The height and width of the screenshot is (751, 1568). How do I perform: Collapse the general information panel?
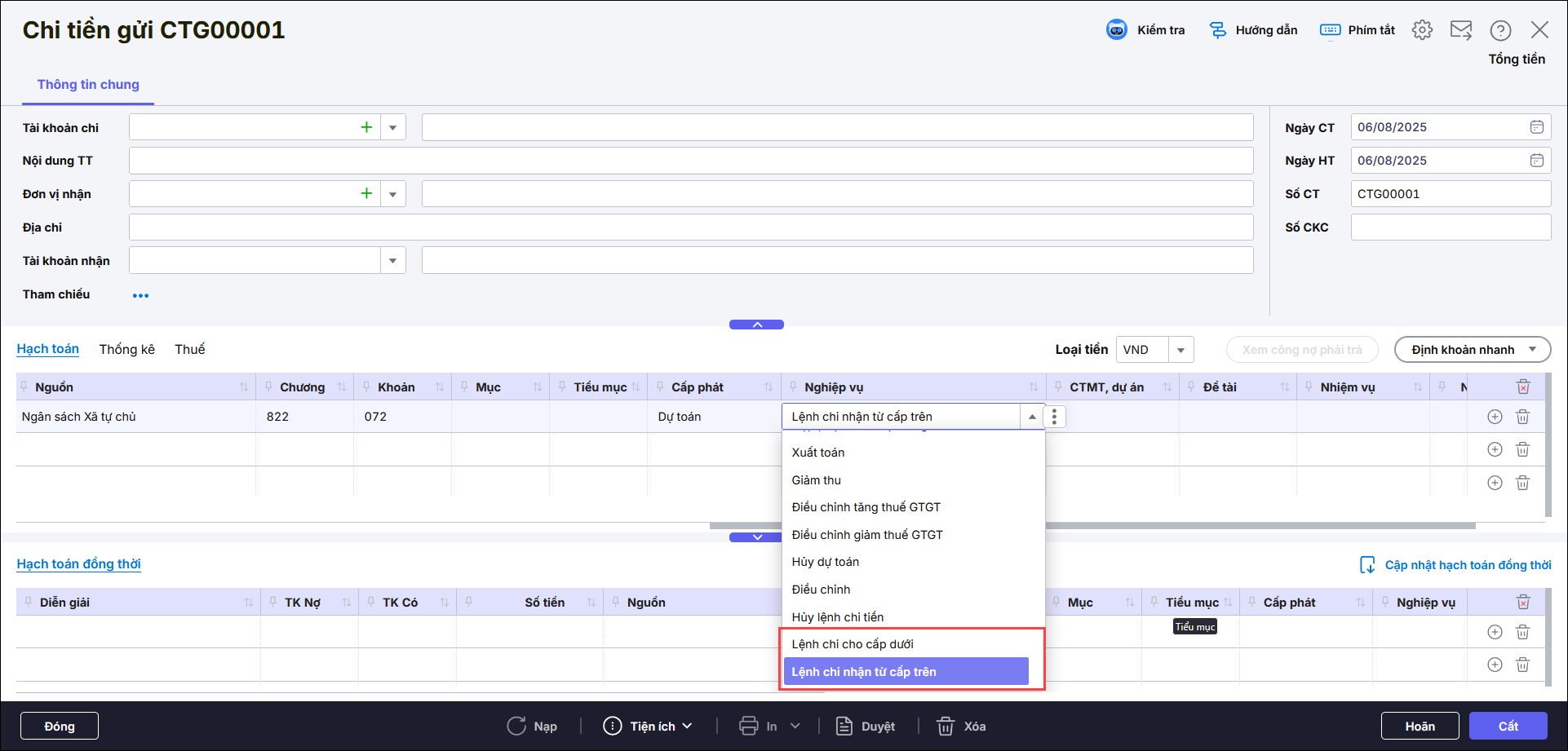[x=756, y=325]
